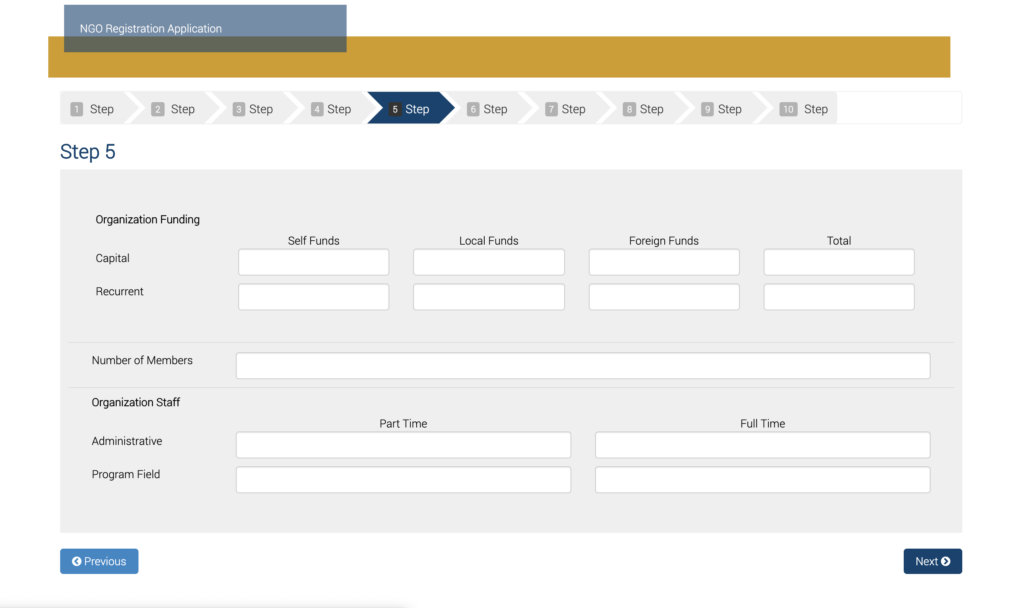Click the Number of Members label
Viewport: 1024px width, 608px height.
[142, 360]
